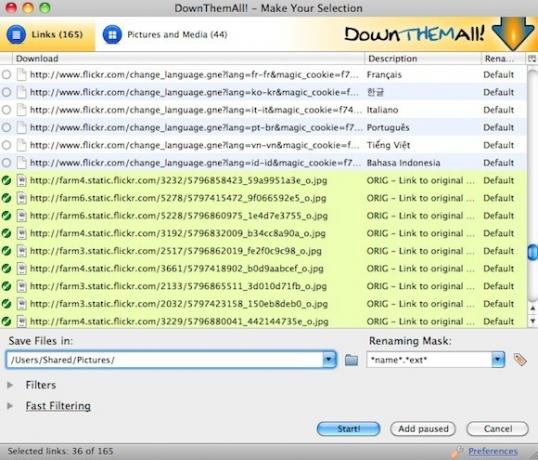Click the vertical scrollbar thumb

click(532, 252)
